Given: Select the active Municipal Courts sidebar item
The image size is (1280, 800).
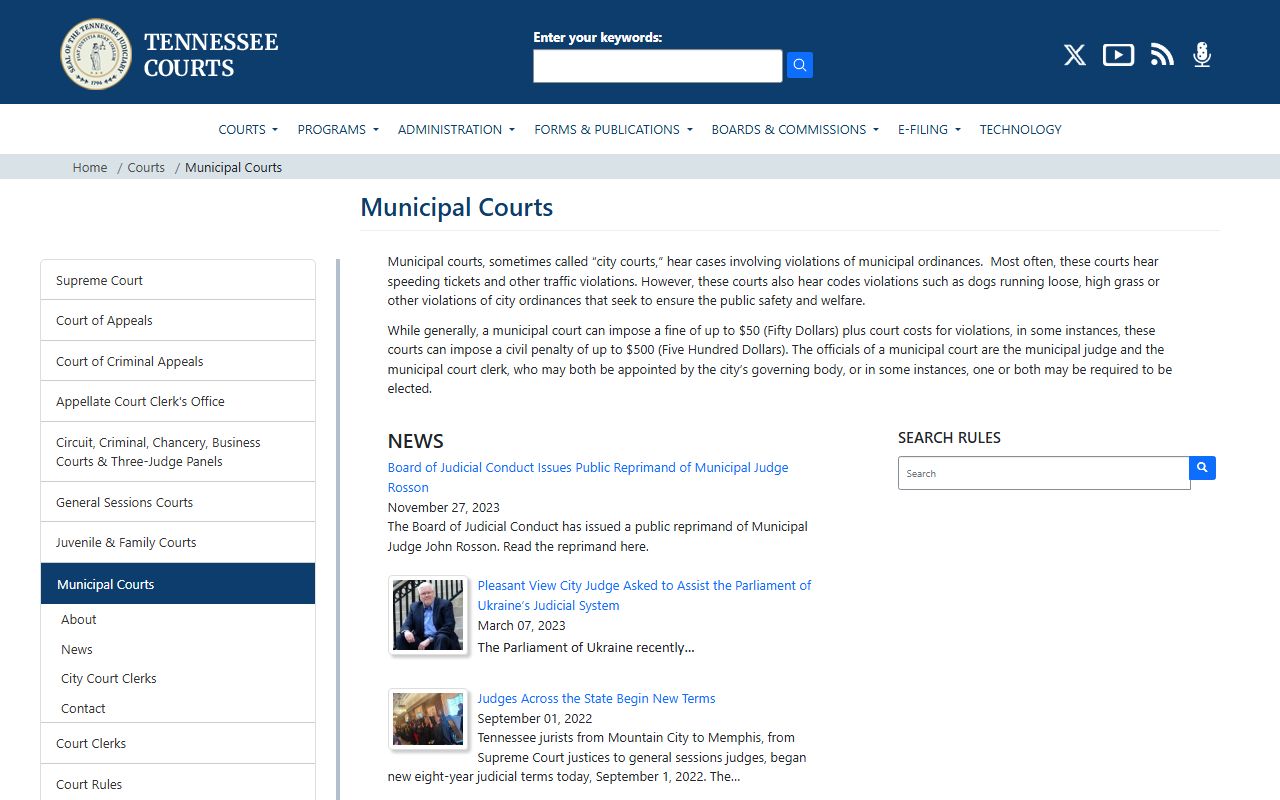Looking at the screenshot, I should (178, 584).
